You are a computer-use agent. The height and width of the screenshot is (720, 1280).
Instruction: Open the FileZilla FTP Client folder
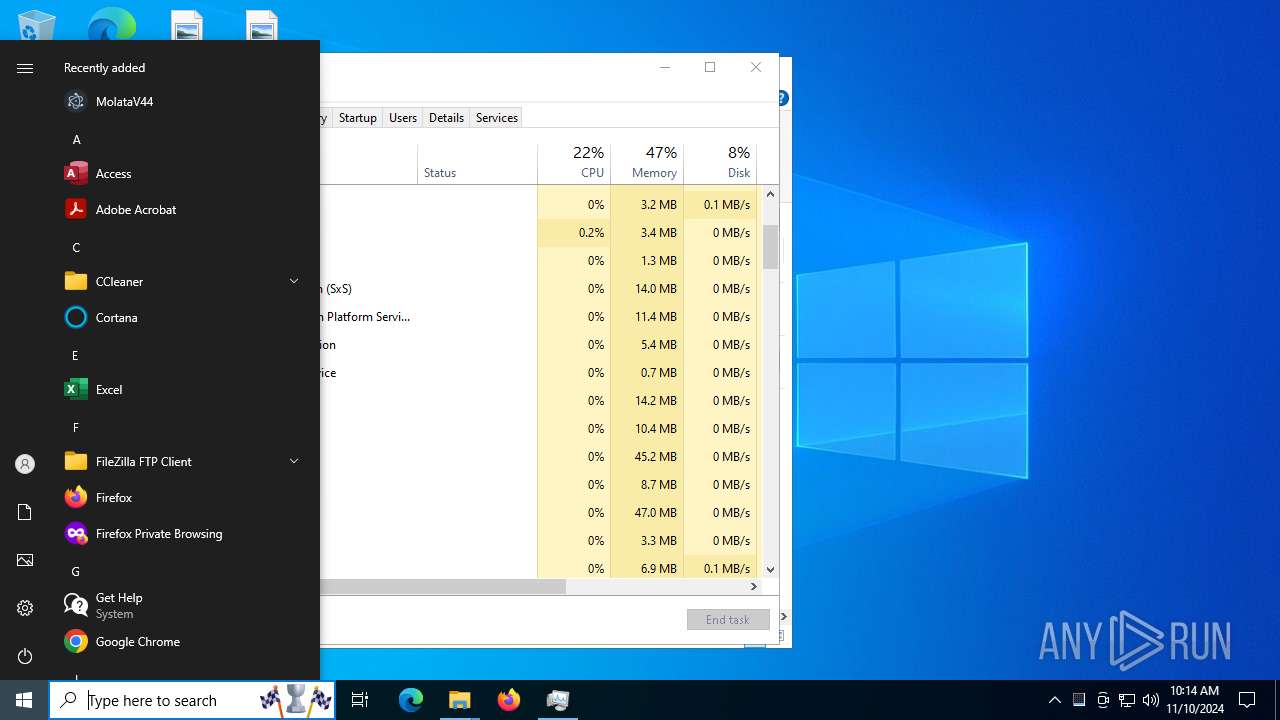pyautogui.click(x=184, y=462)
